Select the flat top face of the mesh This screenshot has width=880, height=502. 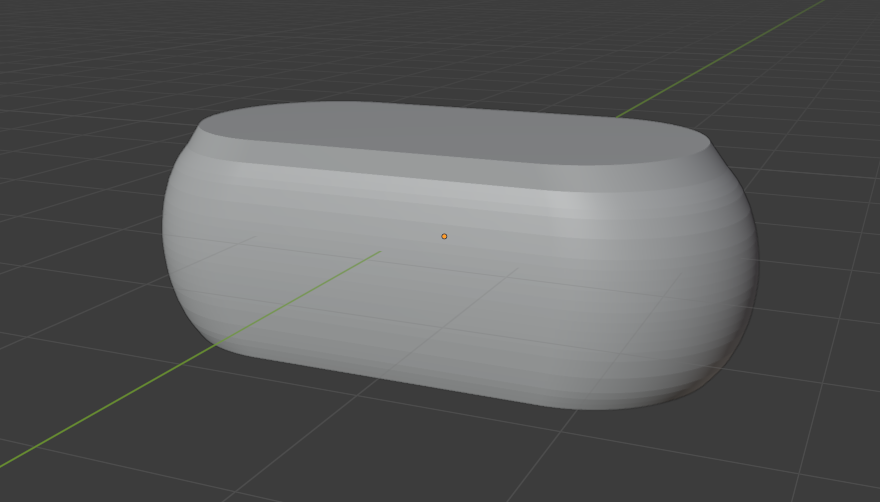point(450,133)
